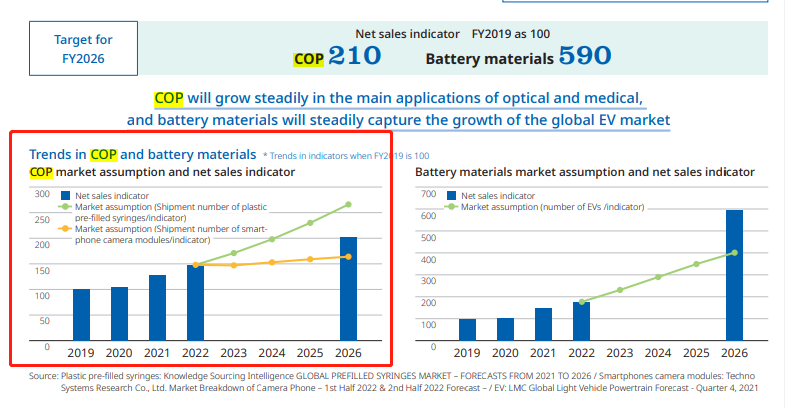This screenshot has height=408, width=785.
Task: Click the green pre-filled syringes legend marker
Action: (x=65, y=207)
